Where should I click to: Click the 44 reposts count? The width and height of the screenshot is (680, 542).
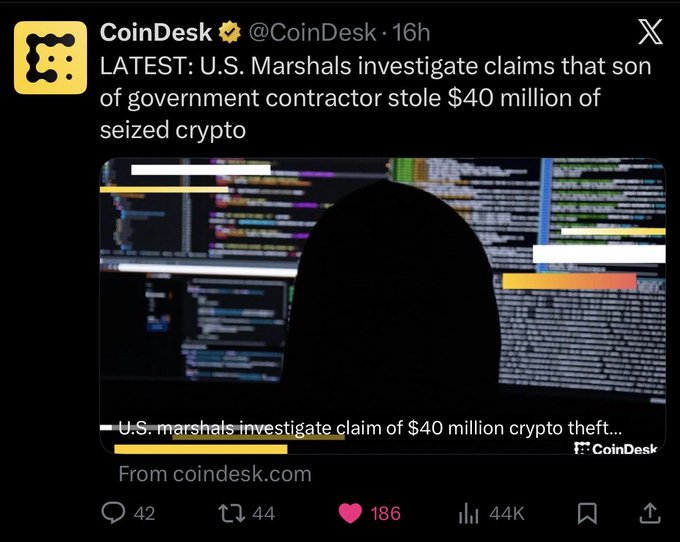pyautogui.click(x=264, y=514)
